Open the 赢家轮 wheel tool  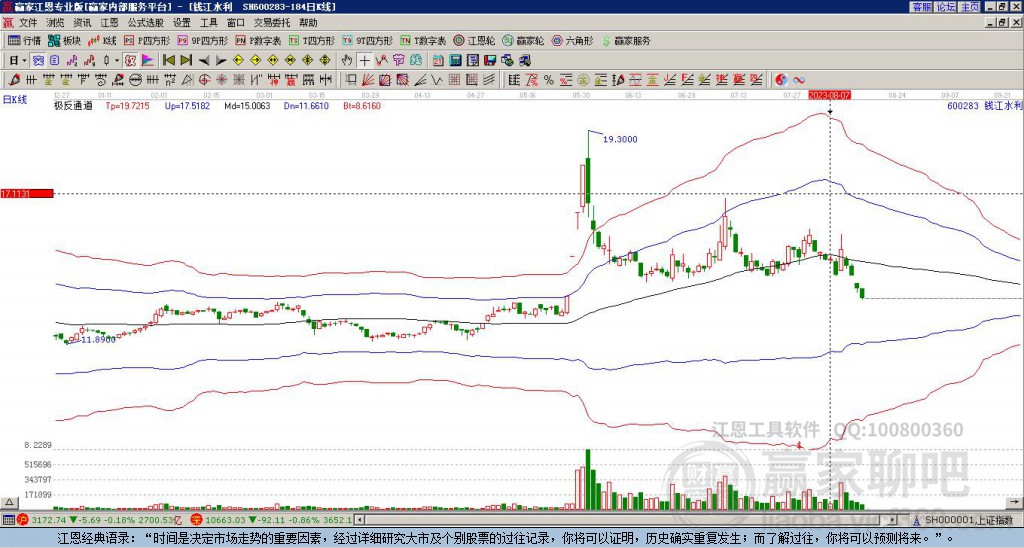[523, 40]
